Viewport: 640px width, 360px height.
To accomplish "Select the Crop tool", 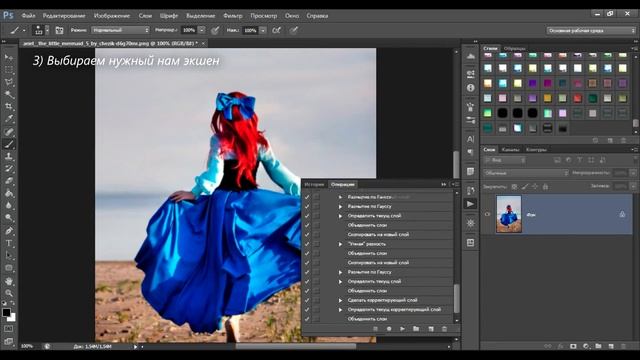I will click(9, 107).
